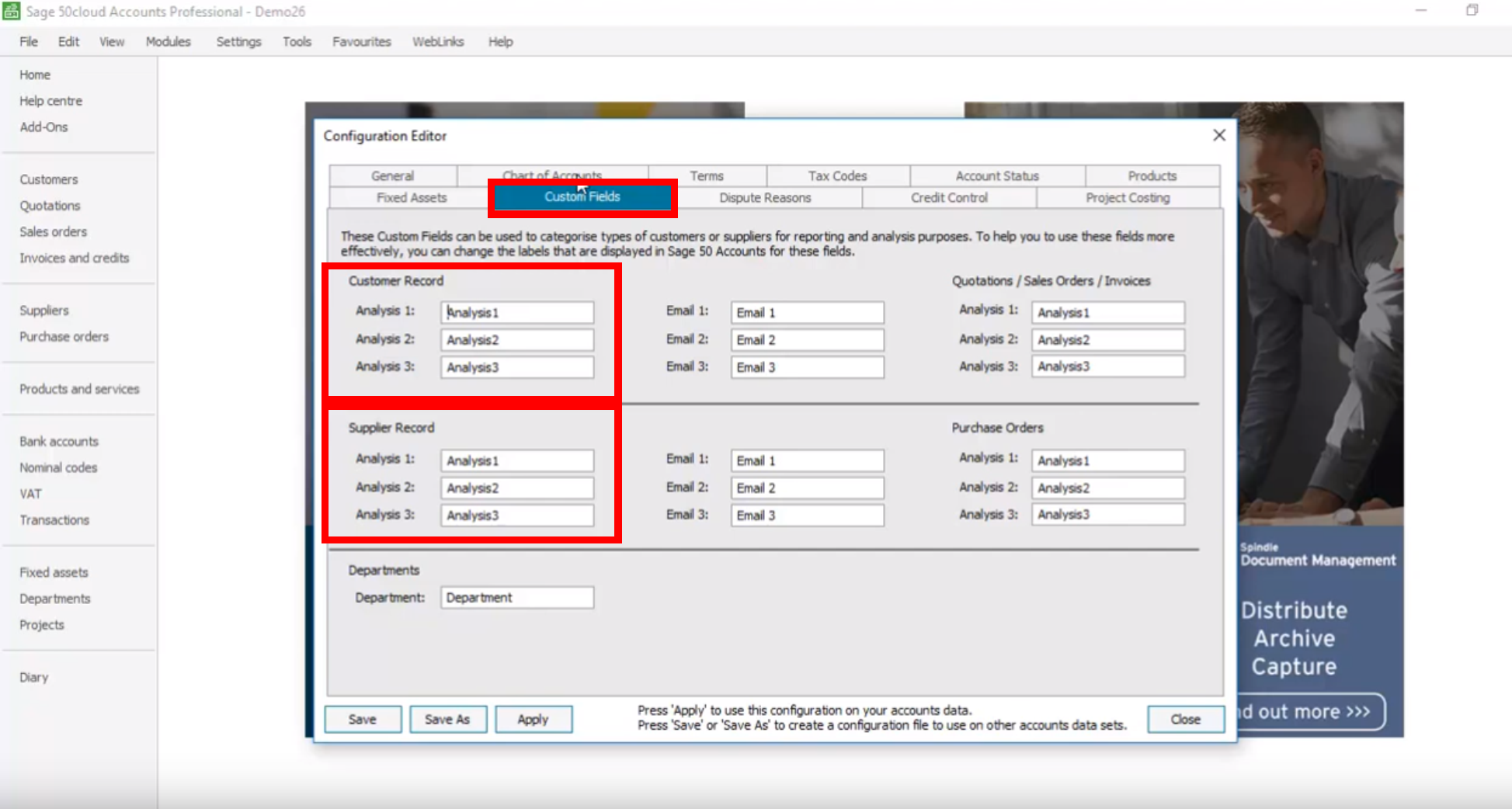Image resolution: width=1512 pixels, height=809 pixels.
Task: Select the Tax Codes tab
Action: [837, 175]
